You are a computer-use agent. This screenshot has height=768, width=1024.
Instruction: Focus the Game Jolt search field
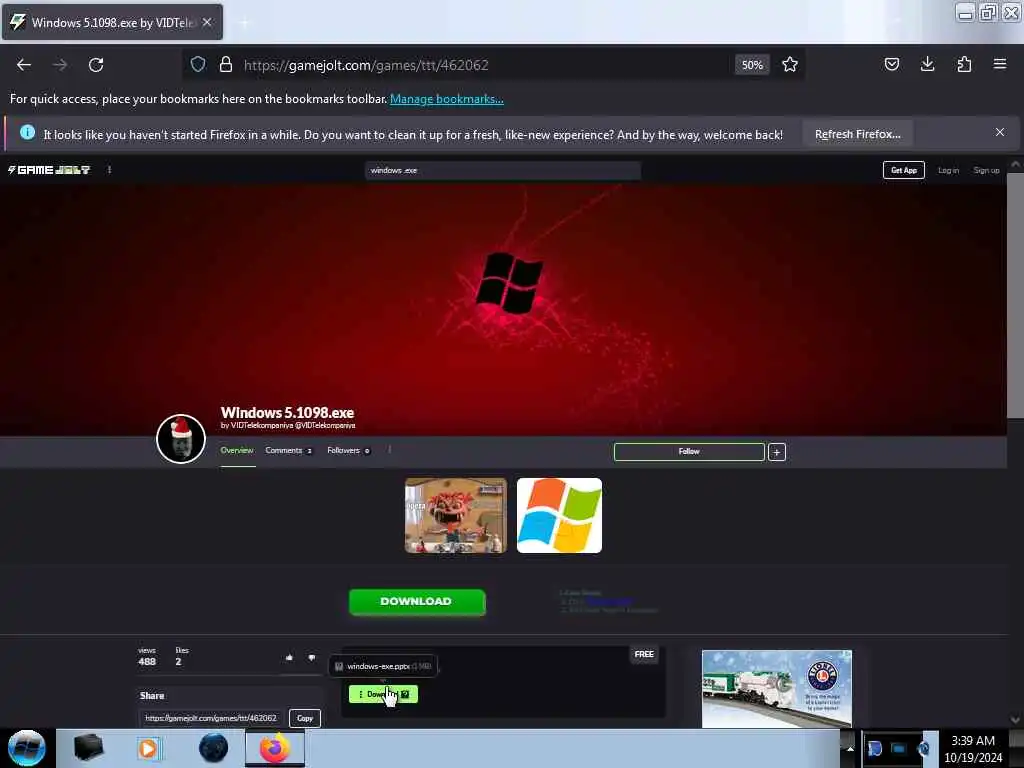click(x=503, y=170)
